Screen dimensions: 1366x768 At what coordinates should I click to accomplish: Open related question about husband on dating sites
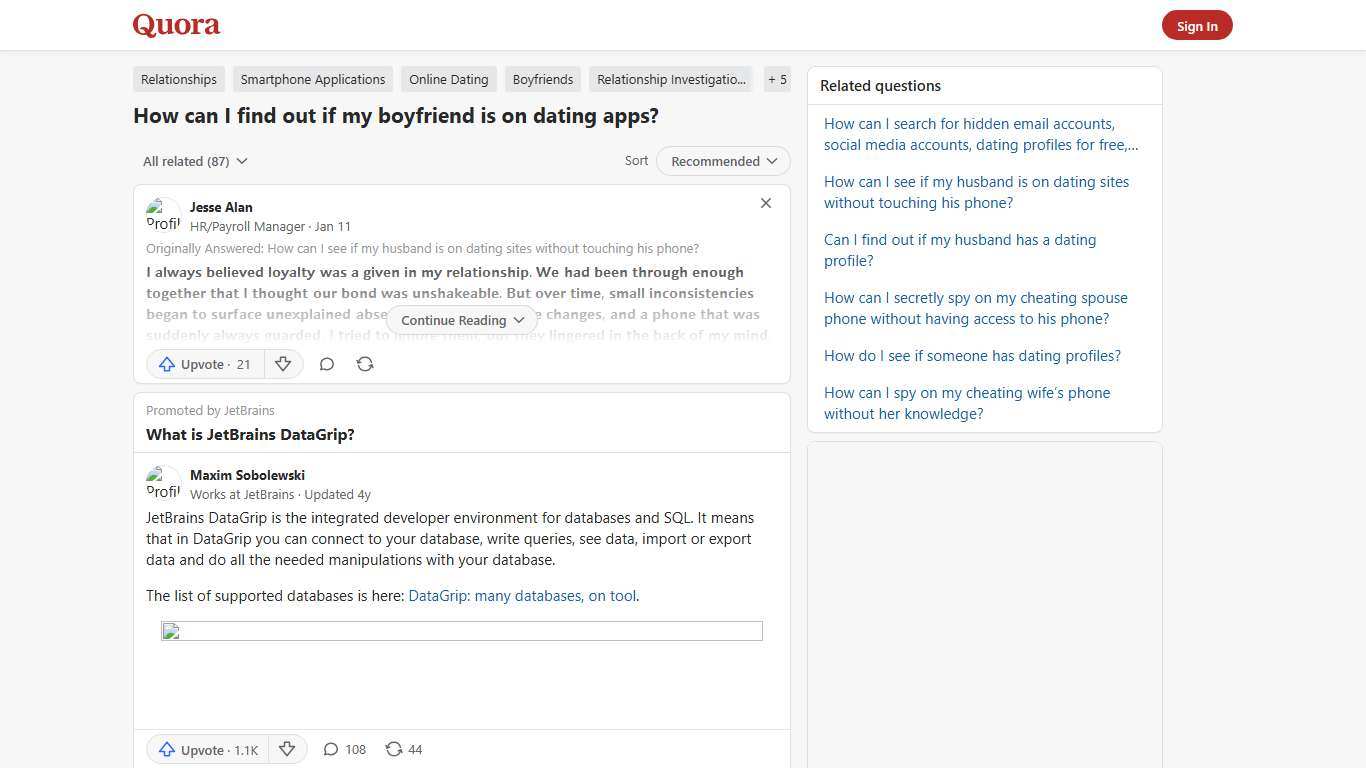[976, 192]
